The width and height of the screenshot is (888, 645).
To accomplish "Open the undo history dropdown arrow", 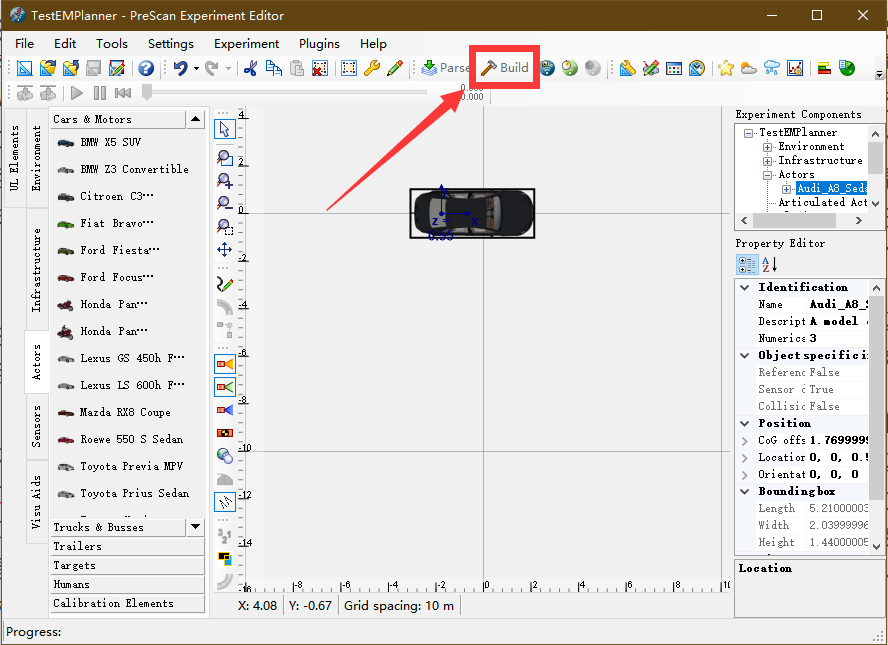I will pyautogui.click(x=196, y=69).
